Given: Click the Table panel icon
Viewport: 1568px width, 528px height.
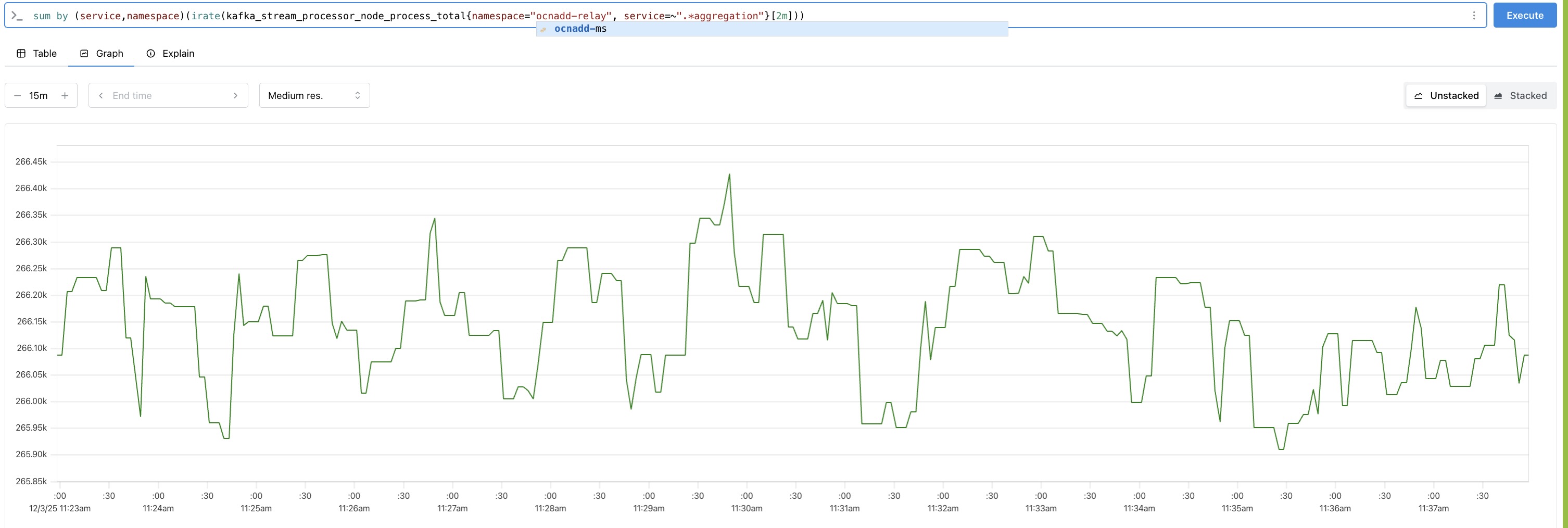Looking at the screenshot, I should (21, 53).
